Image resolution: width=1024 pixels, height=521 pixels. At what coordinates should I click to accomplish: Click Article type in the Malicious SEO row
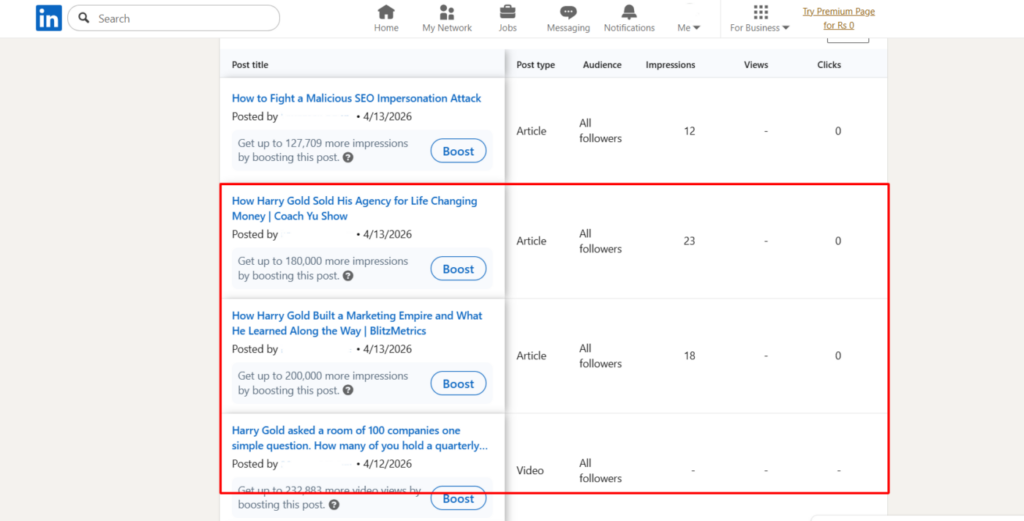pos(532,131)
